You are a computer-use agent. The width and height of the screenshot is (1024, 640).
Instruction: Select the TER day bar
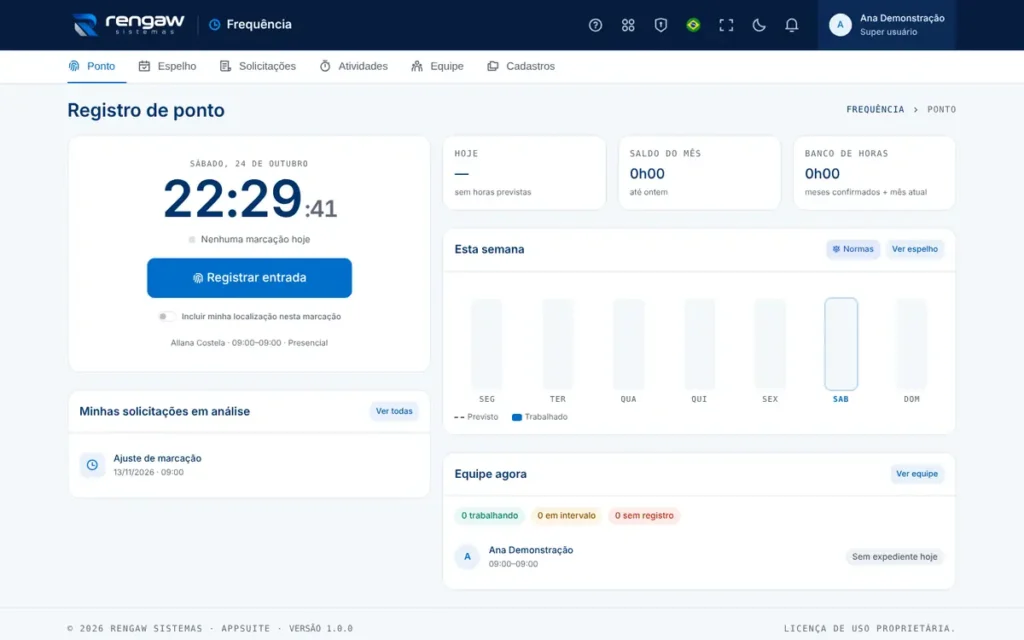[x=557, y=344]
